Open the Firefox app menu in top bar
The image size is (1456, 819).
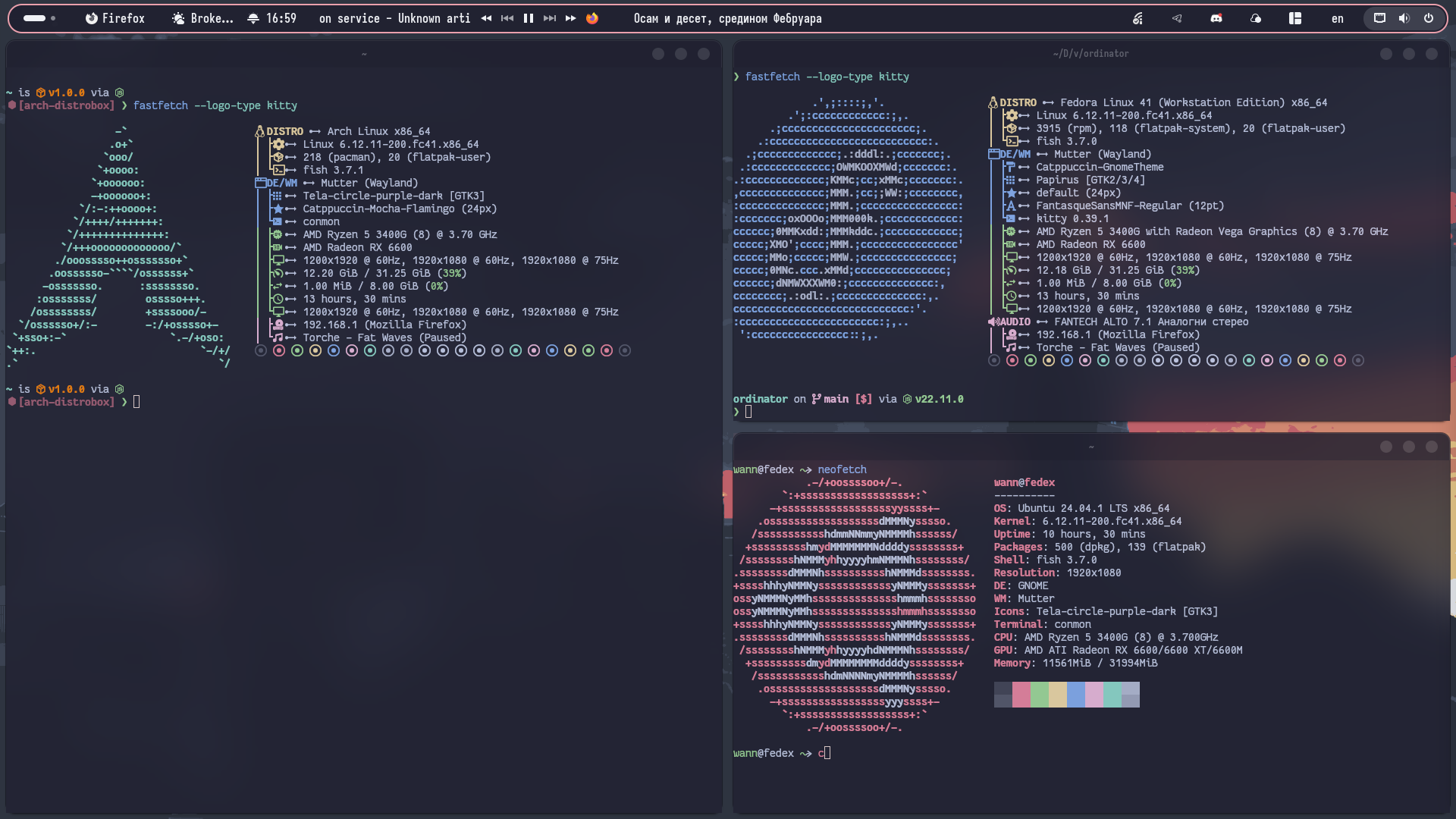pyautogui.click(x=115, y=18)
